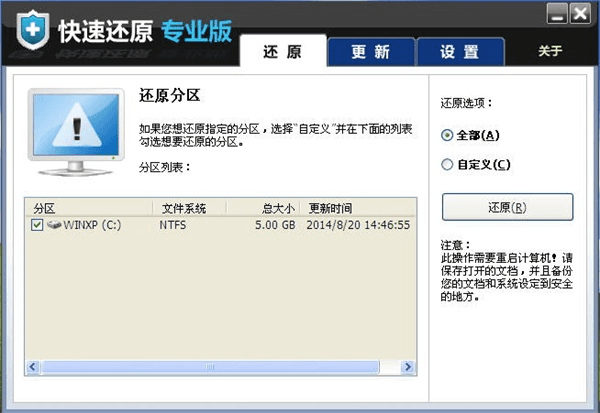Click the 2014/8/20 14:46:55 timestamp

(358, 225)
